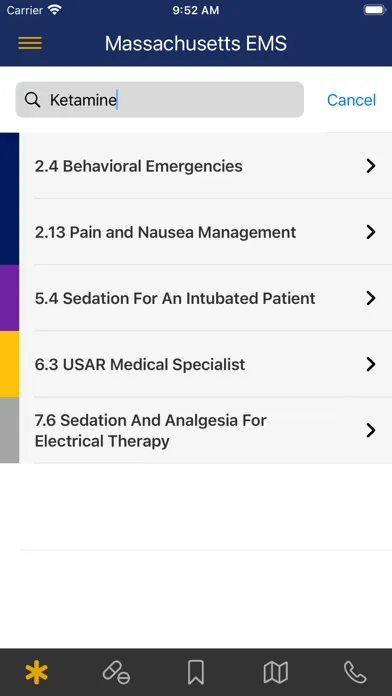Tap the battery status icon

[374, 10]
